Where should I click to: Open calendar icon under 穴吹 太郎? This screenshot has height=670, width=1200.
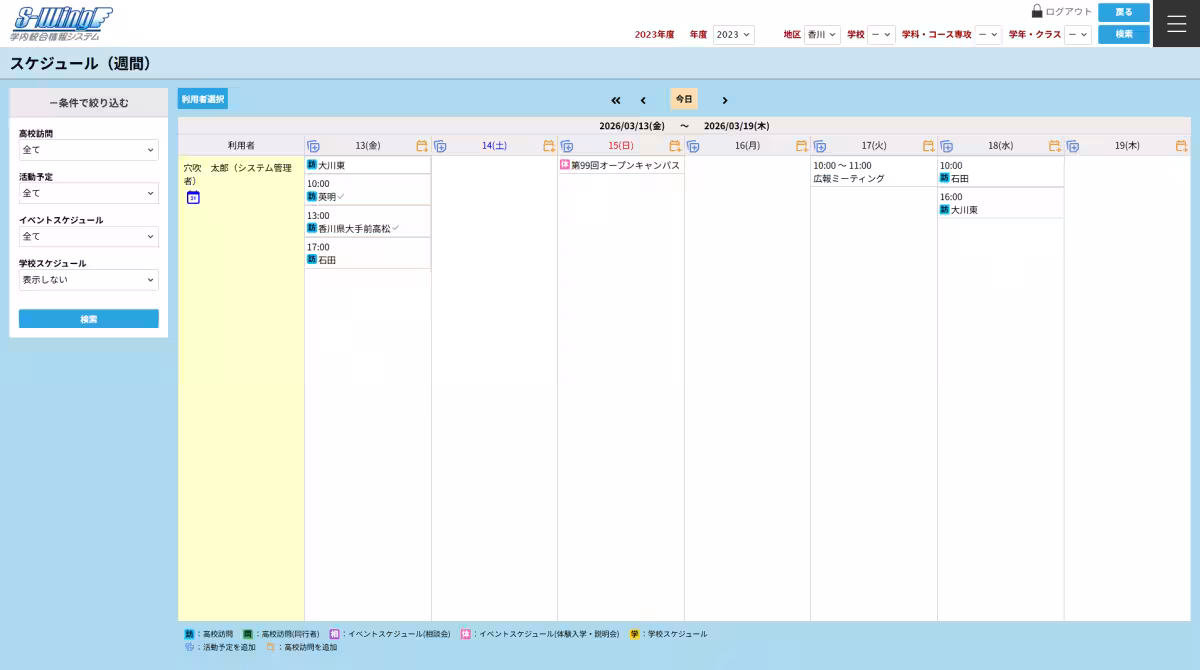click(193, 197)
